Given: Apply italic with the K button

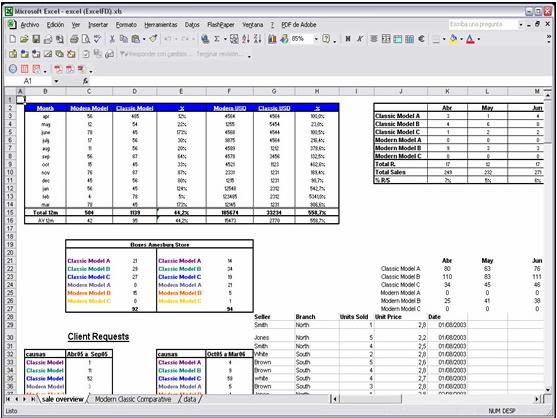Looking at the screenshot, I should tap(359, 39).
